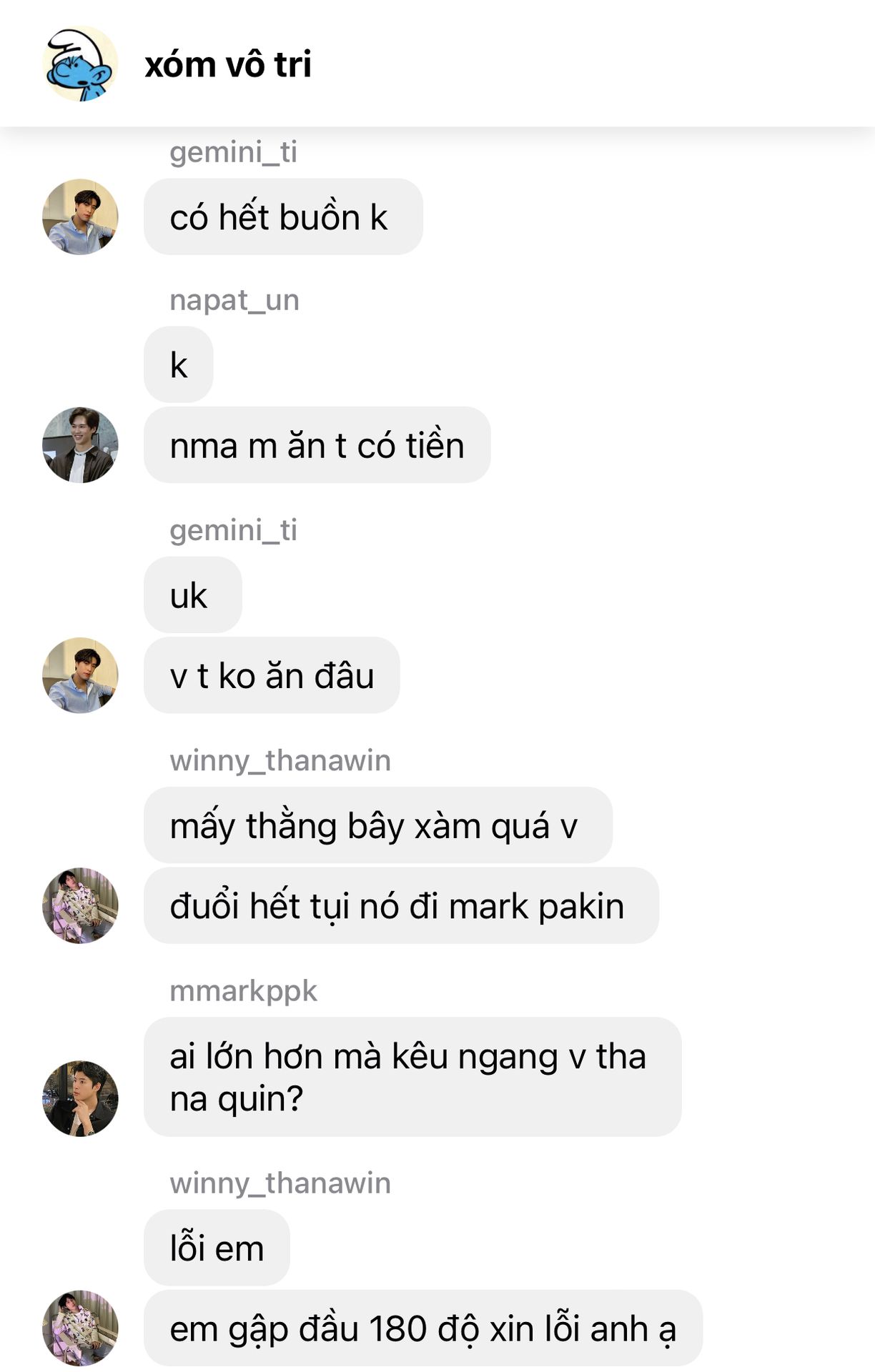The width and height of the screenshot is (875, 1372).
Task: Select the lỗi em message bubble
Action: tap(217, 1248)
